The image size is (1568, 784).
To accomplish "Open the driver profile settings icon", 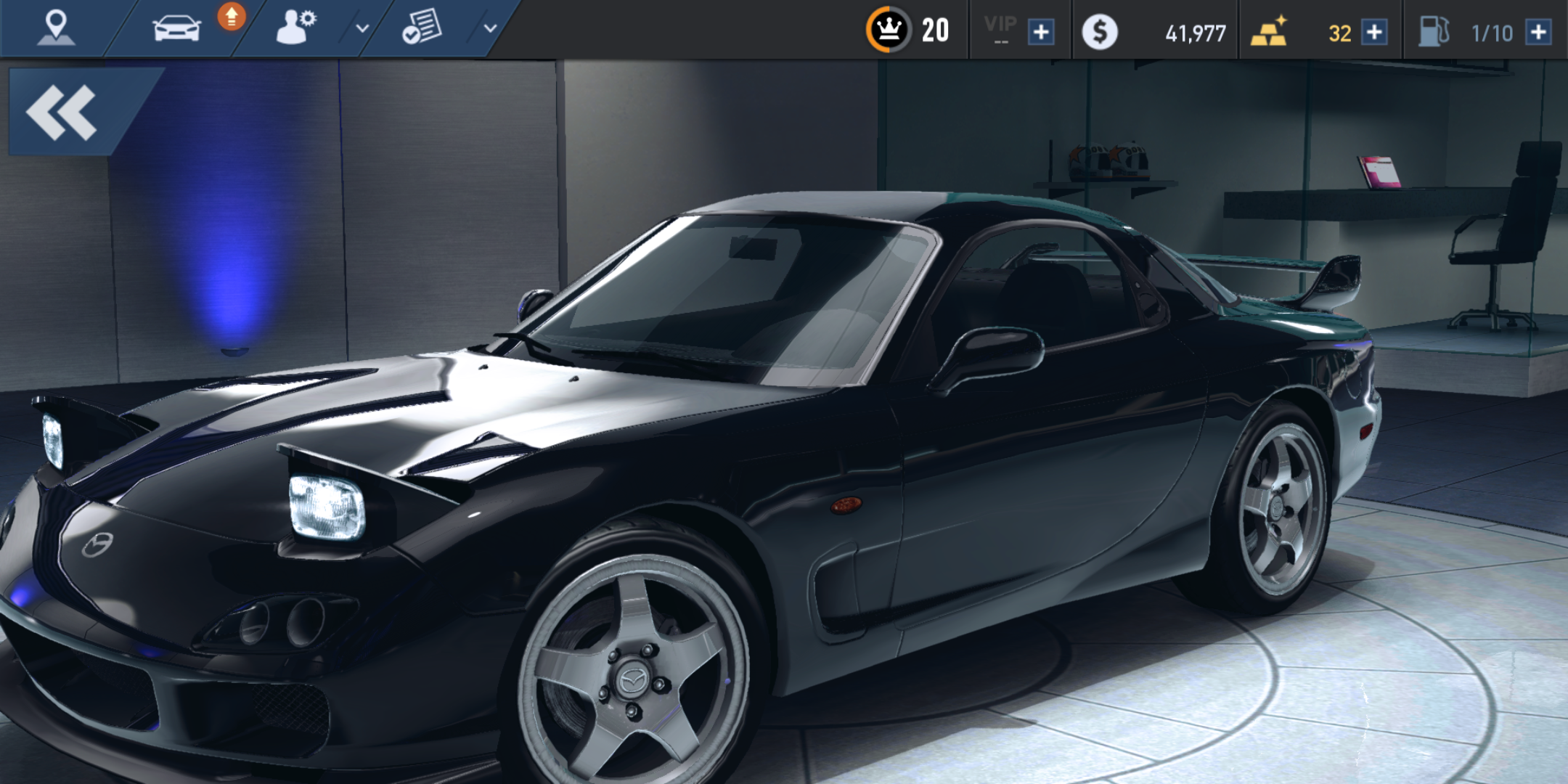I will [x=296, y=28].
